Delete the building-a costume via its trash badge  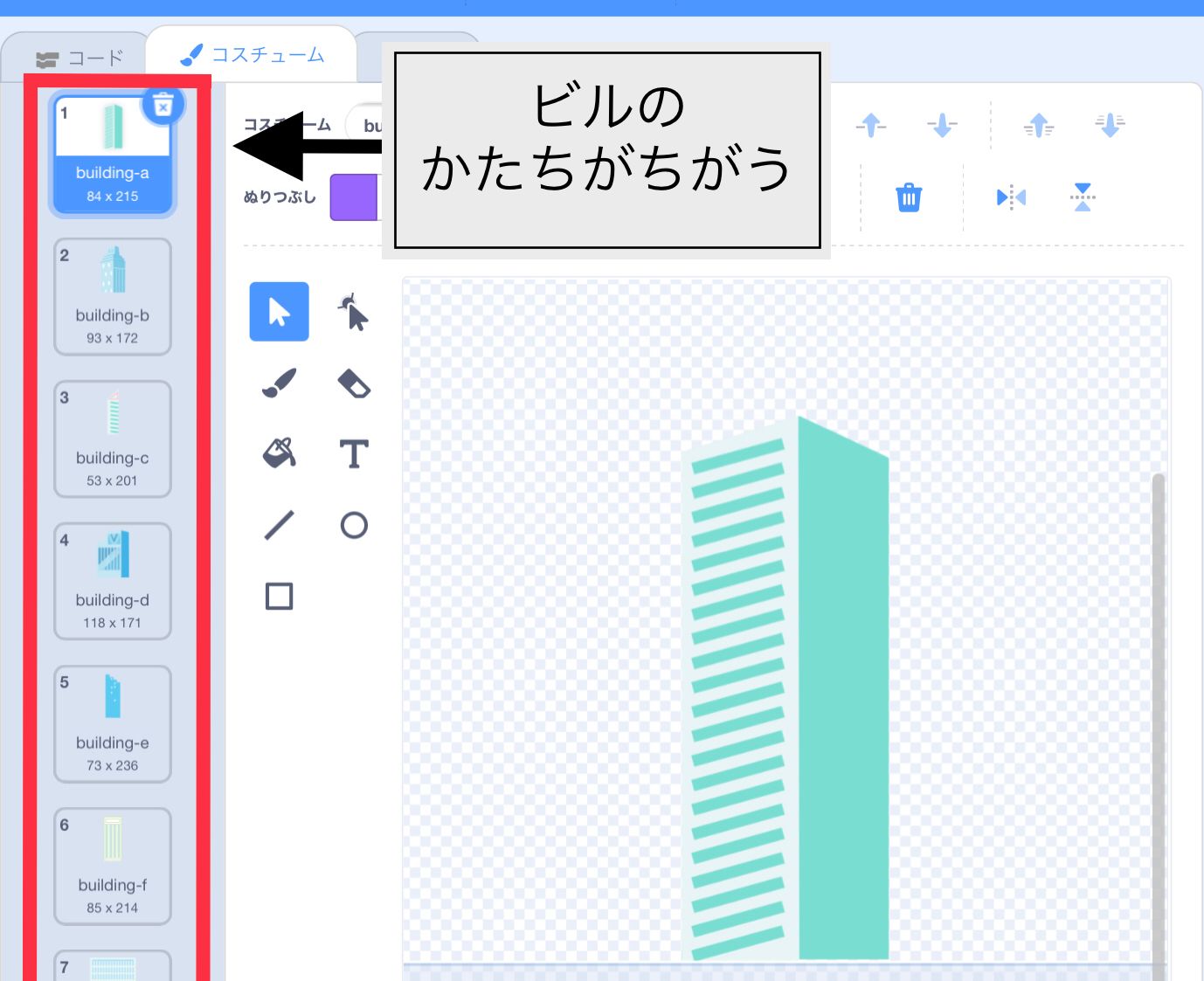pos(163,103)
